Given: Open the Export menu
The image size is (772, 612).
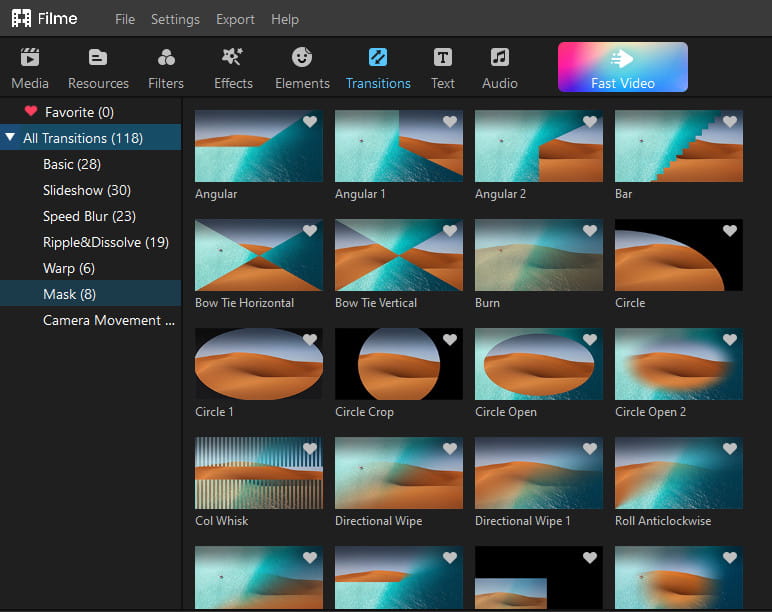Looking at the screenshot, I should tap(235, 19).
